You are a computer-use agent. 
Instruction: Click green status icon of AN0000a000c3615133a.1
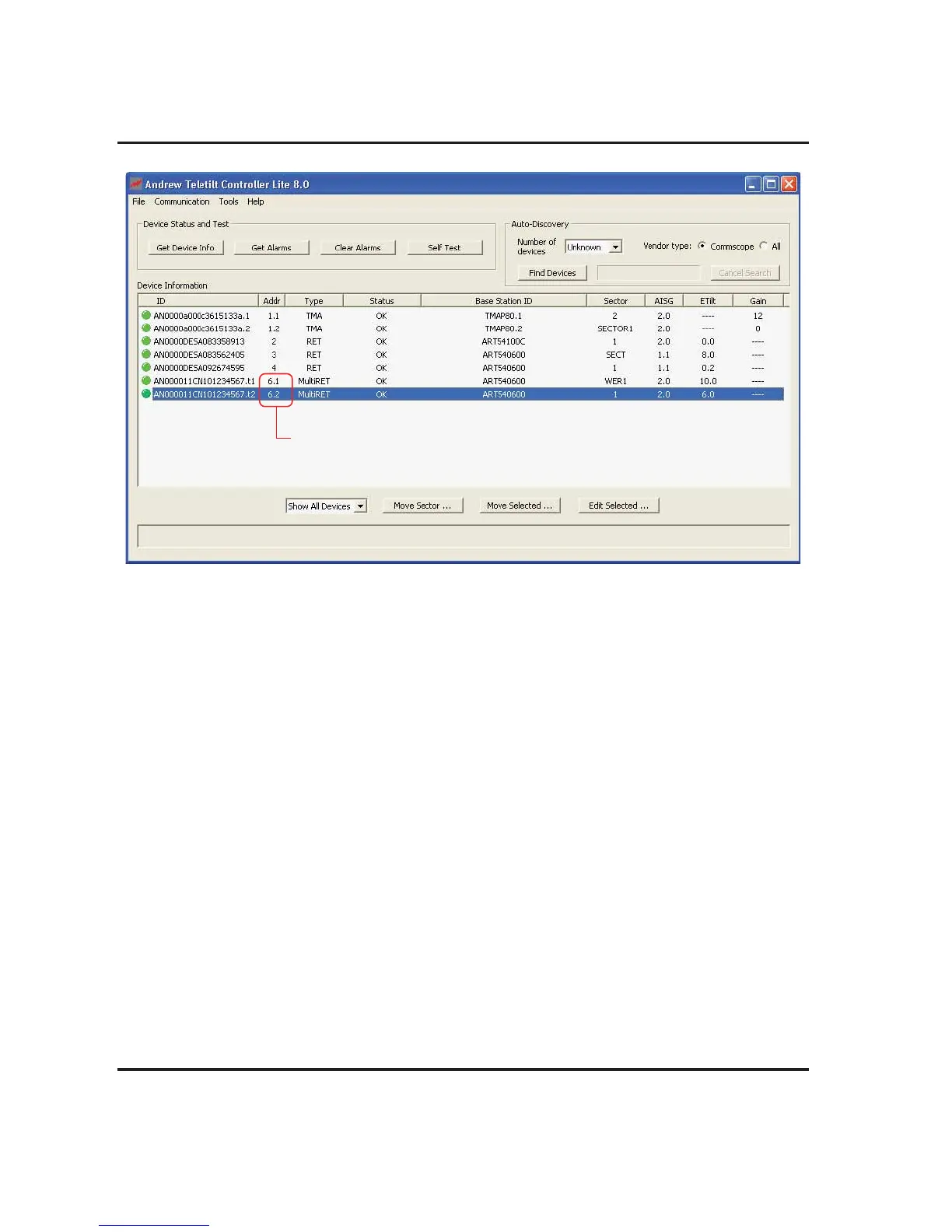pos(146,315)
